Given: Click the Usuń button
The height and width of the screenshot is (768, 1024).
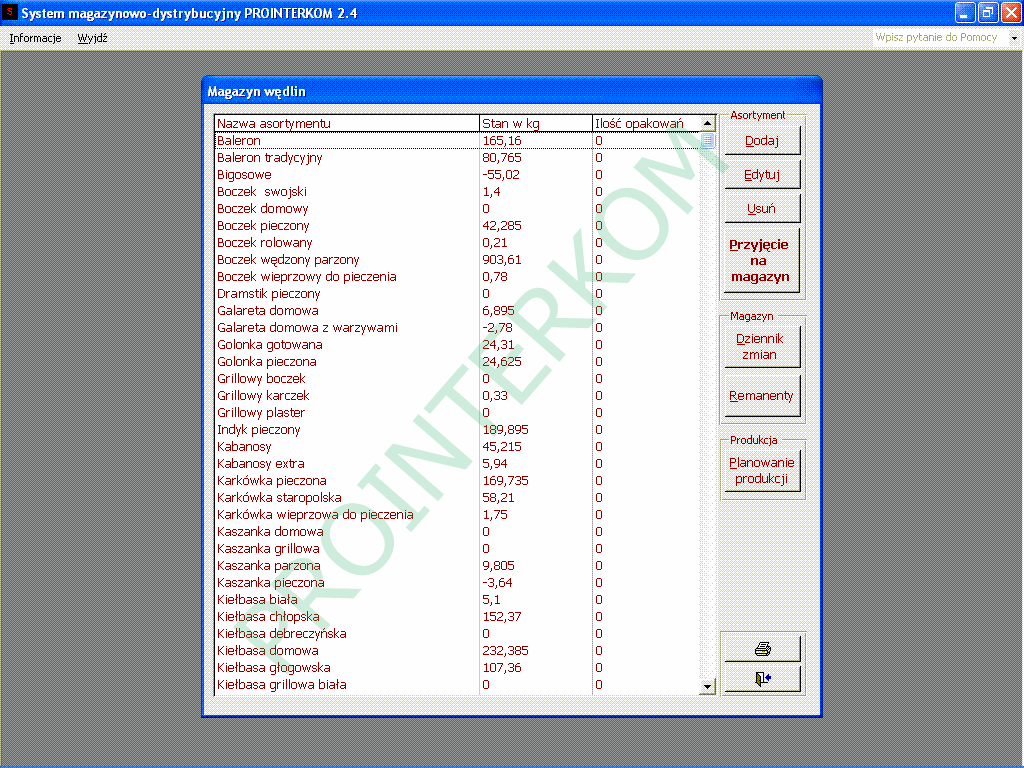Looking at the screenshot, I should 761,209.
